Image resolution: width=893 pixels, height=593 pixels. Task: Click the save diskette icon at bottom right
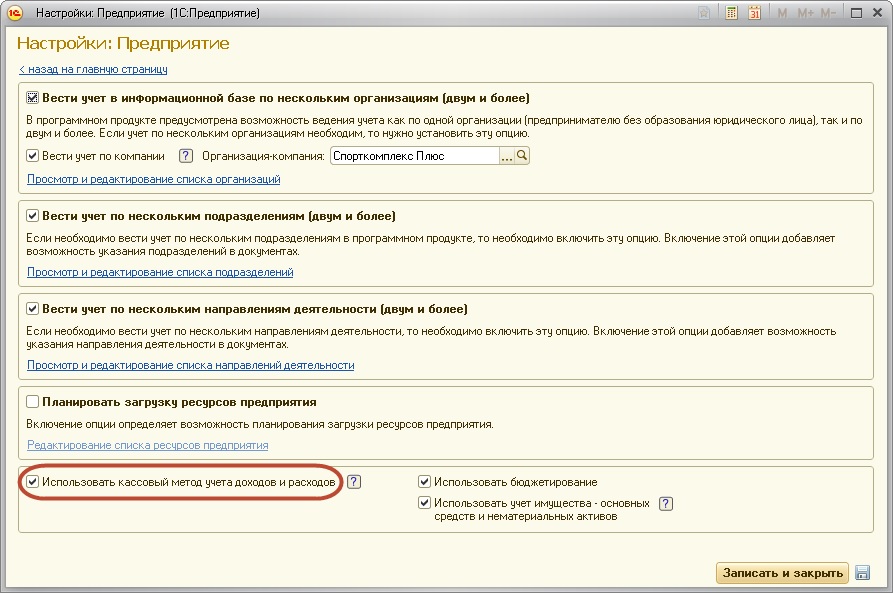pyautogui.click(x=863, y=572)
